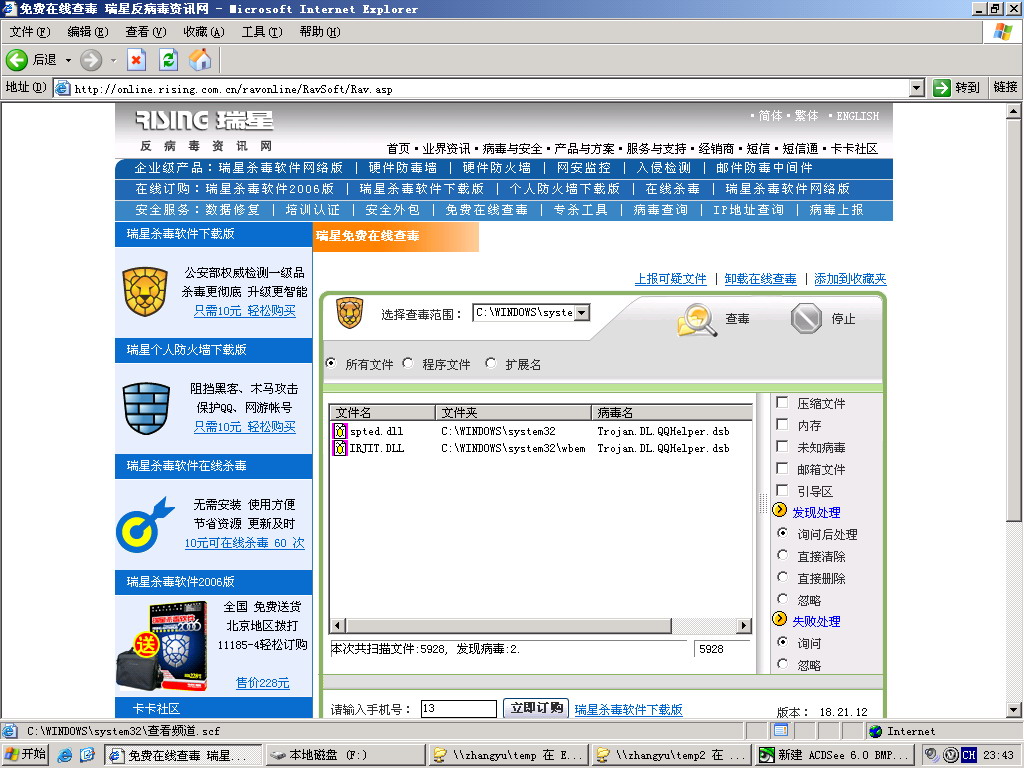The image size is (1024, 768).
Task: Select the 程序文件 radio button
Action: pos(408,362)
